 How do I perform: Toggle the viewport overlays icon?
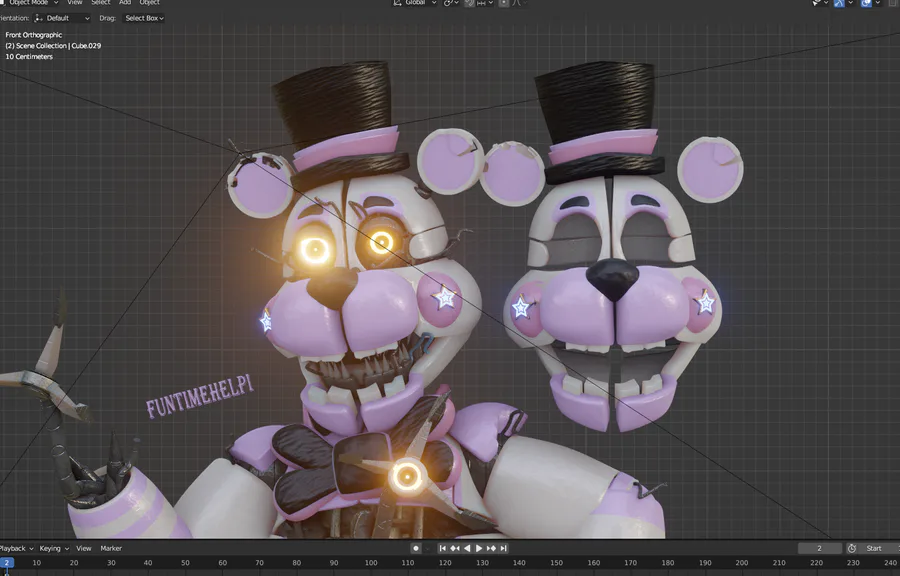866,3
